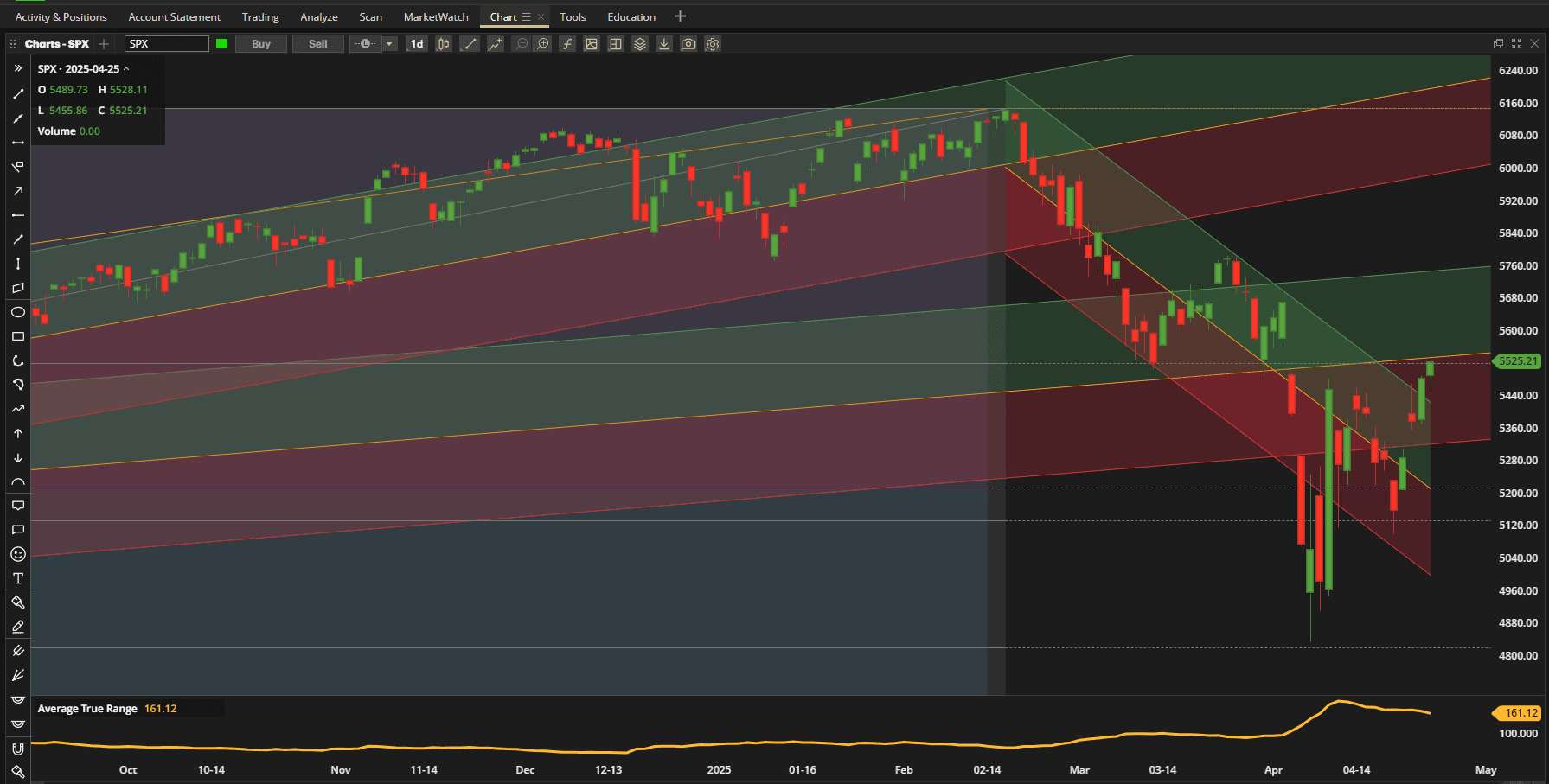
Task: Zoom in the chart
Action: [x=542, y=44]
